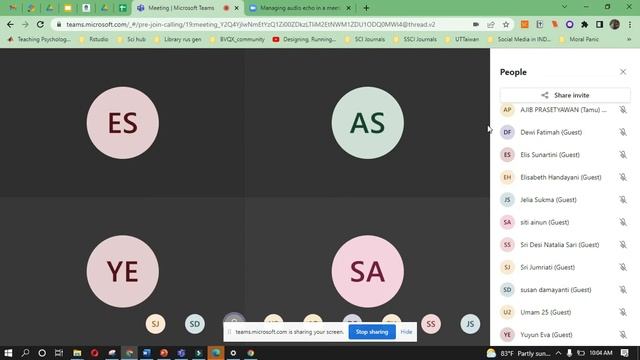Screen dimensions: 640x360
Task: Toggle muted mic icon for Sri Jumriati
Action: 623,267
